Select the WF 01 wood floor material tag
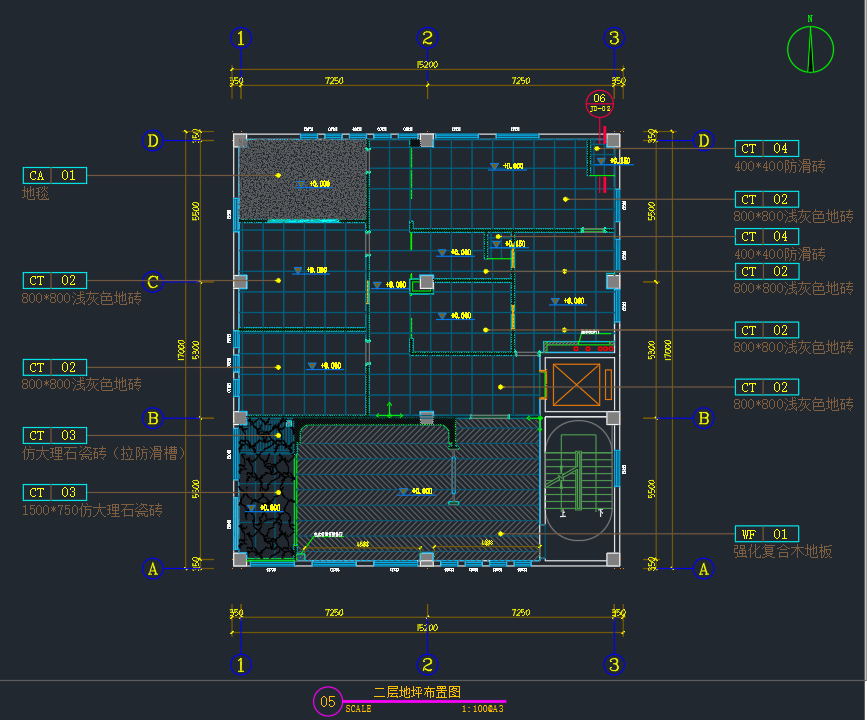 (766, 534)
